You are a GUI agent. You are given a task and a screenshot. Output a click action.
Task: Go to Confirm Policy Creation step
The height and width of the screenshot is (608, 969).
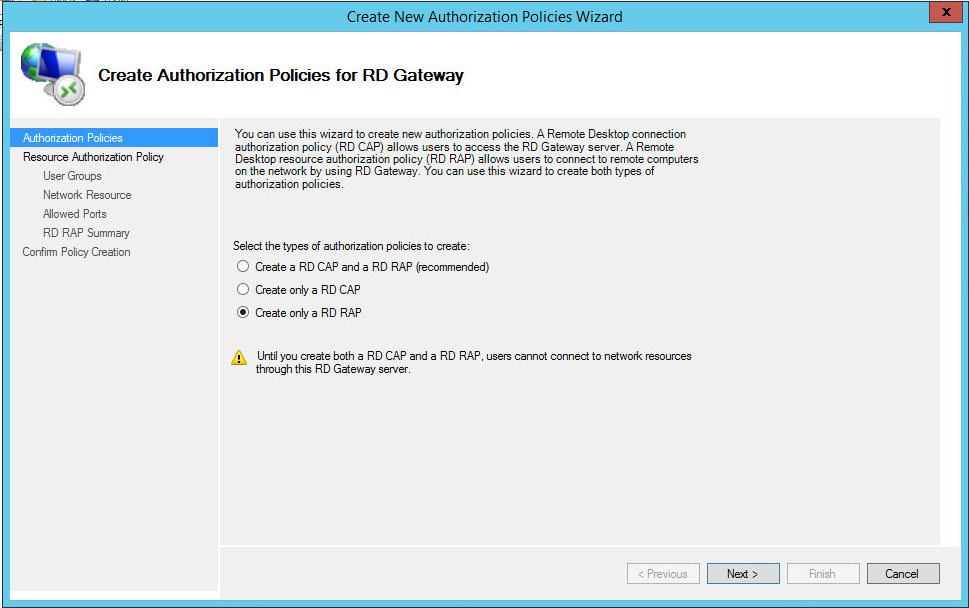pyautogui.click(x=76, y=252)
